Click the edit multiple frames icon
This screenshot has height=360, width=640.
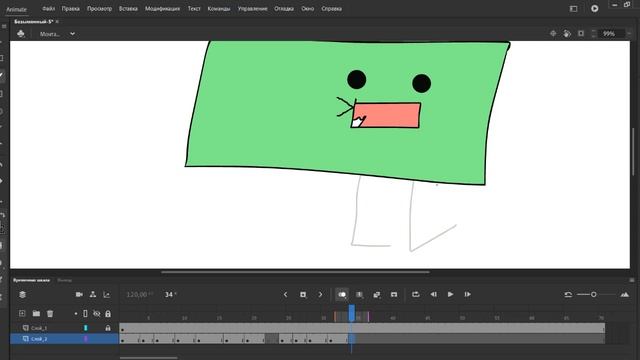pos(360,294)
